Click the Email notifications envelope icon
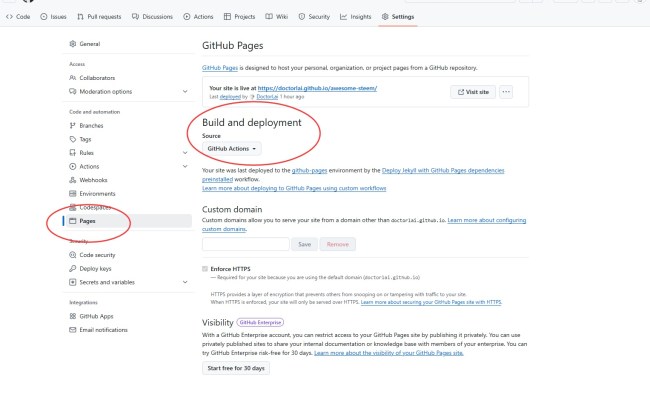Image resolution: width=650 pixels, height=400 pixels. coord(73,330)
